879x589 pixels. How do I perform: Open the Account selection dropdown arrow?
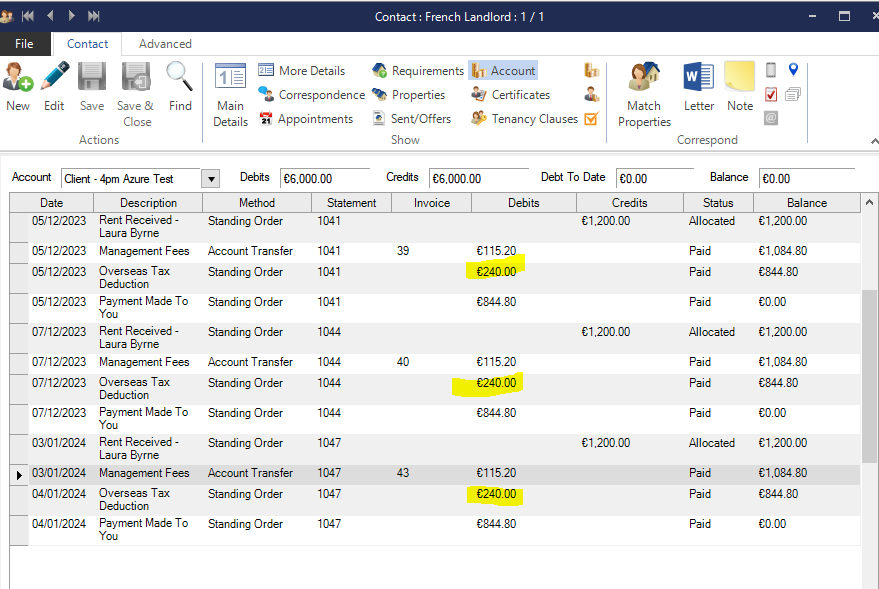[210, 179]
